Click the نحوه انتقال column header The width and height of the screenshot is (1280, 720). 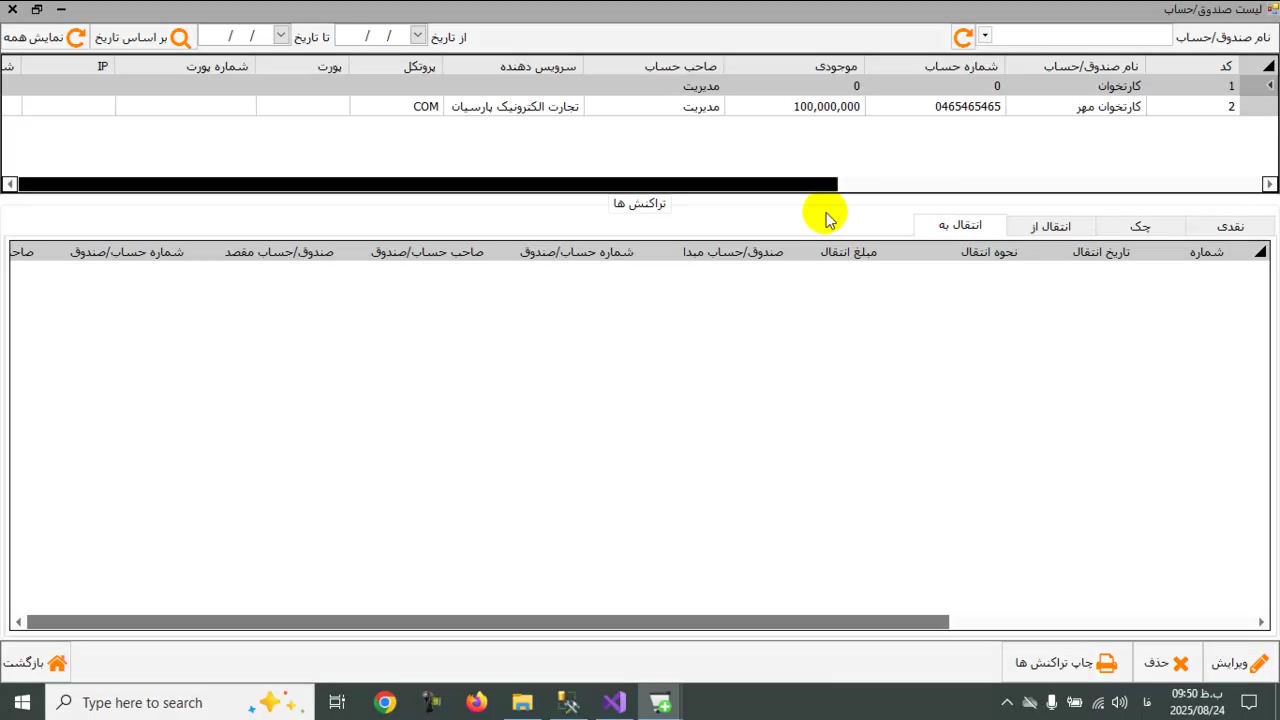coord(989,252)
